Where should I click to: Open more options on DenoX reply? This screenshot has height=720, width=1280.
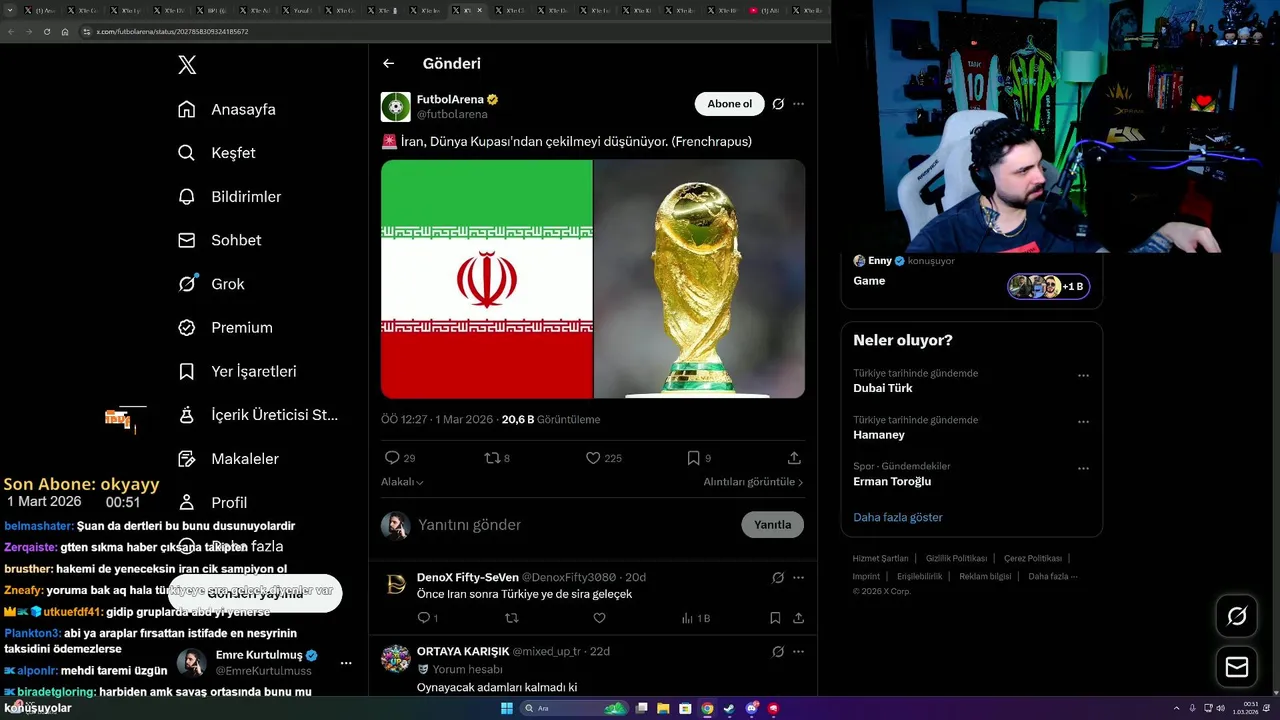pos(798,577)
